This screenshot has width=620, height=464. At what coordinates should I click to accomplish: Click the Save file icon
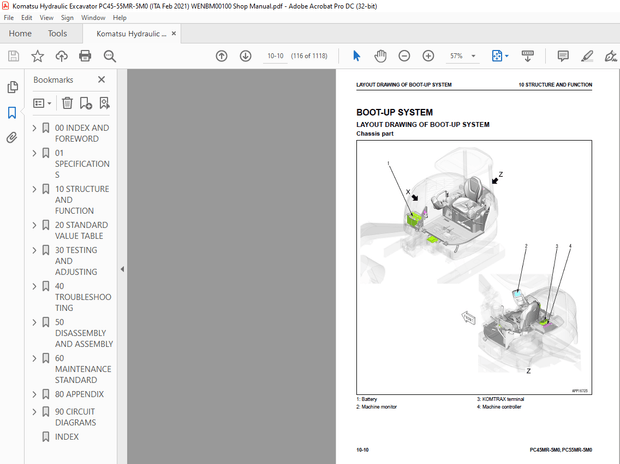pos(13,56)
